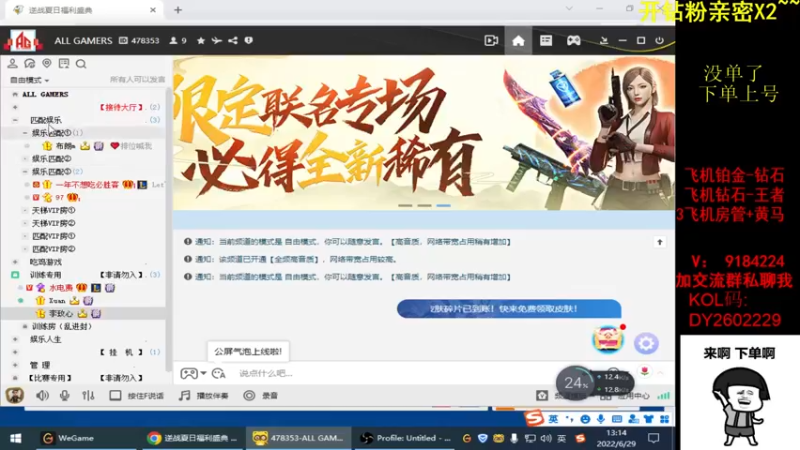Select the 训练专用 channel
The image size is (800, 450).
coord(45,274)
